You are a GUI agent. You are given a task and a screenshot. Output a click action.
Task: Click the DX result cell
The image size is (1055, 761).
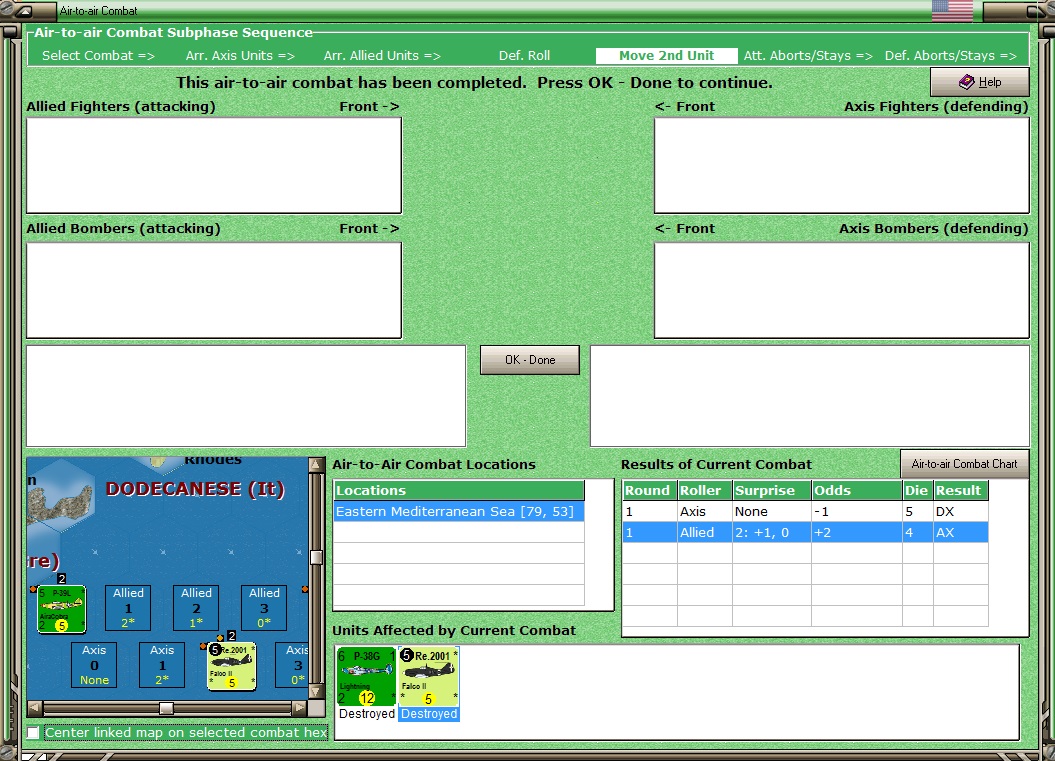click(x=961, y=511)
